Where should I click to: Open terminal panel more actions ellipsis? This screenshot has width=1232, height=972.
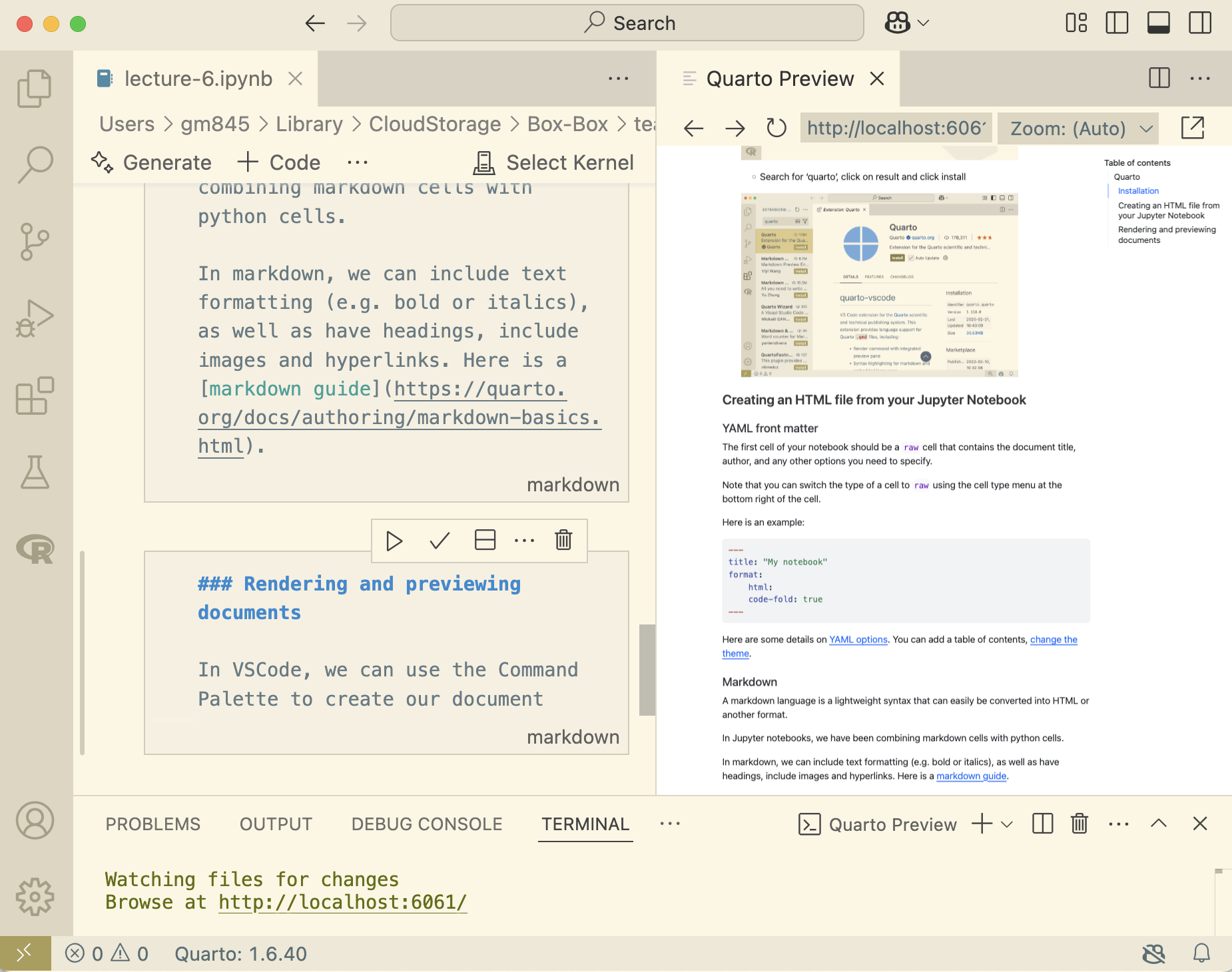pos(1119,824)
